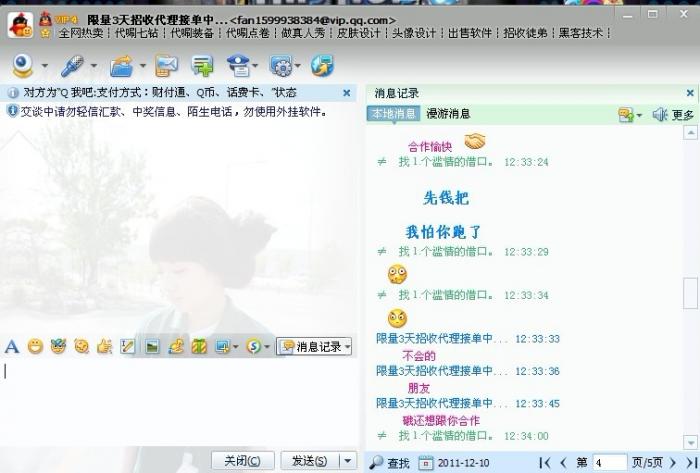
Task: Start voice call with microphone icon
Action: (x=72, y=66)
